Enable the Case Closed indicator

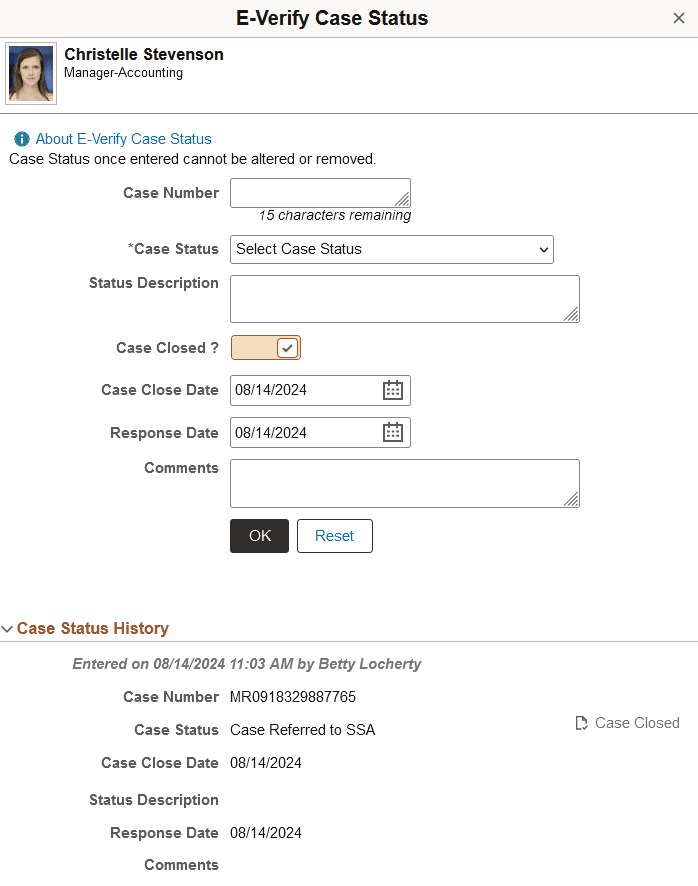click(265, 347)
